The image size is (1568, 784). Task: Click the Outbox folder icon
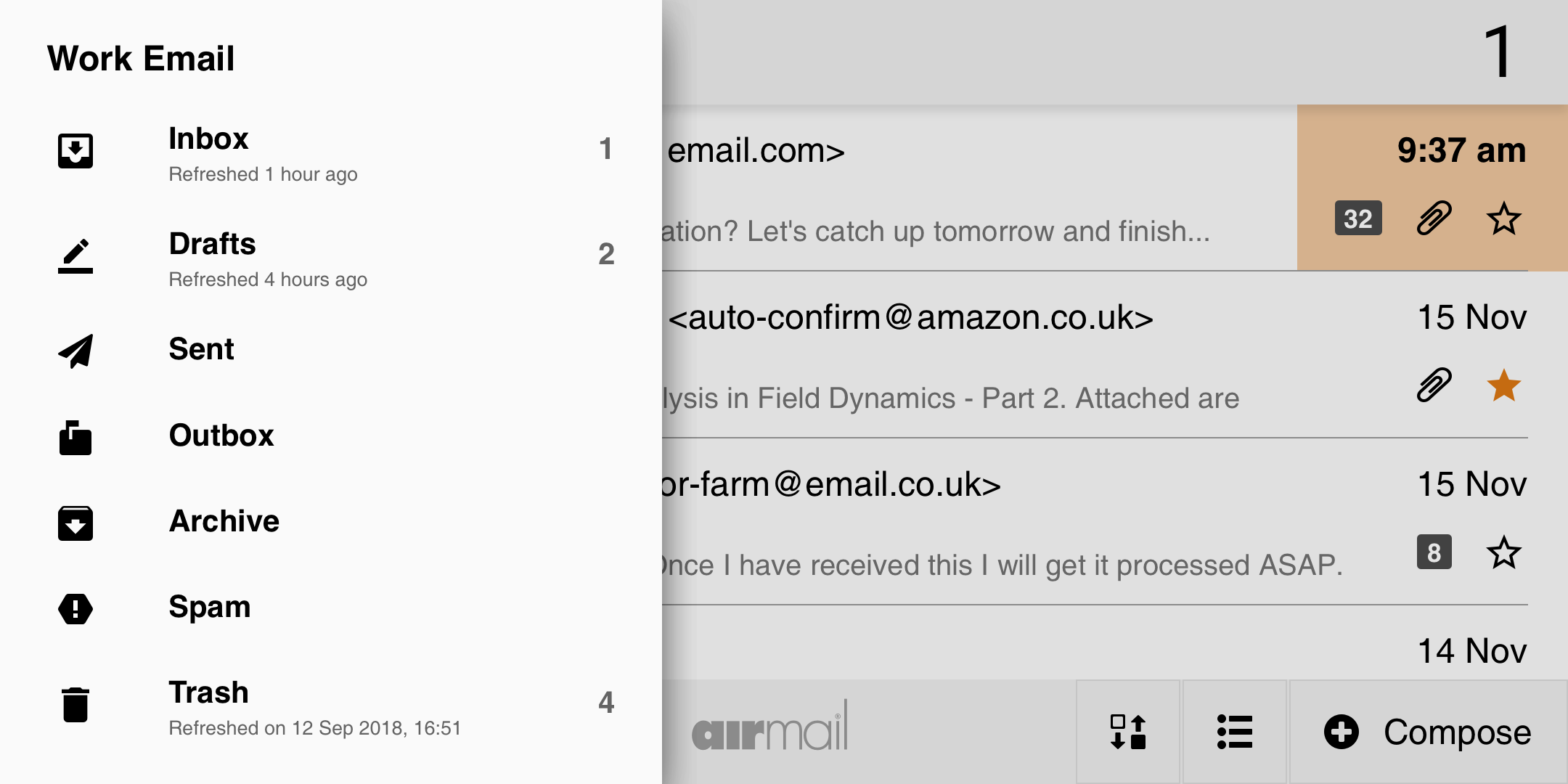75,438
